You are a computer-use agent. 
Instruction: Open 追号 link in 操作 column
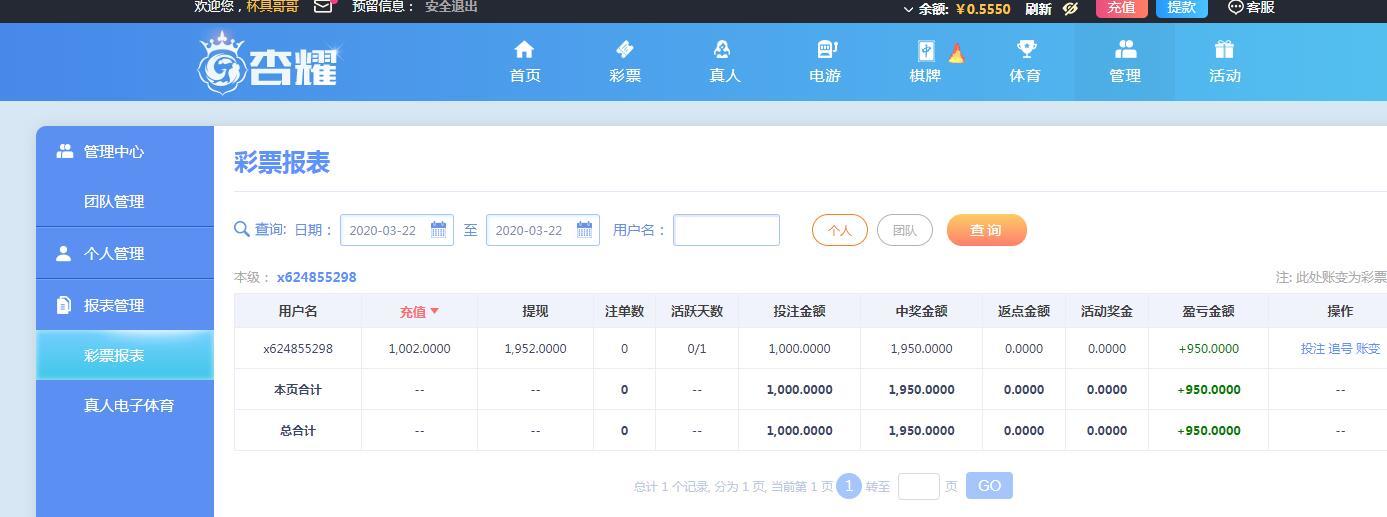coord(1340,349)
